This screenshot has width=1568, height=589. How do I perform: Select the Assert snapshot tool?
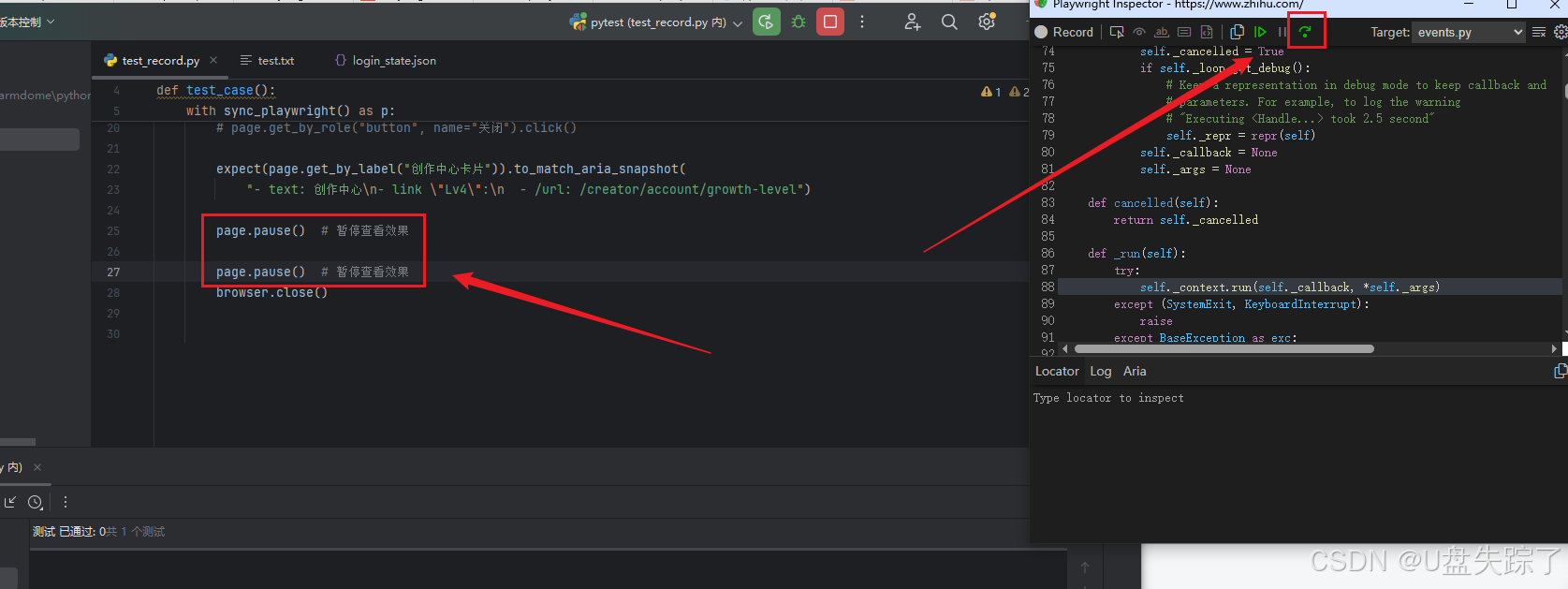click(1207, 32)
